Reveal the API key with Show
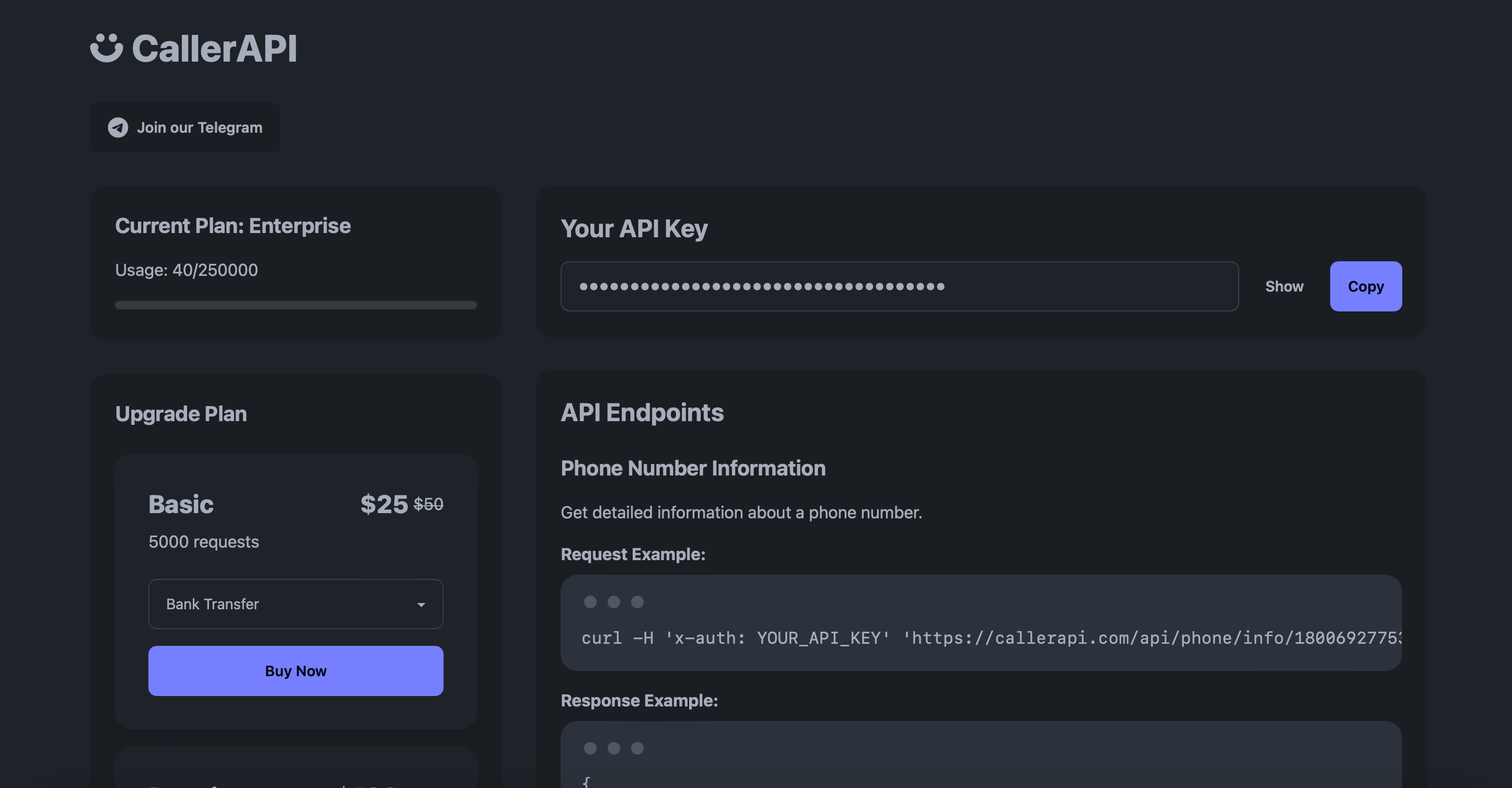 (1284, 286)
